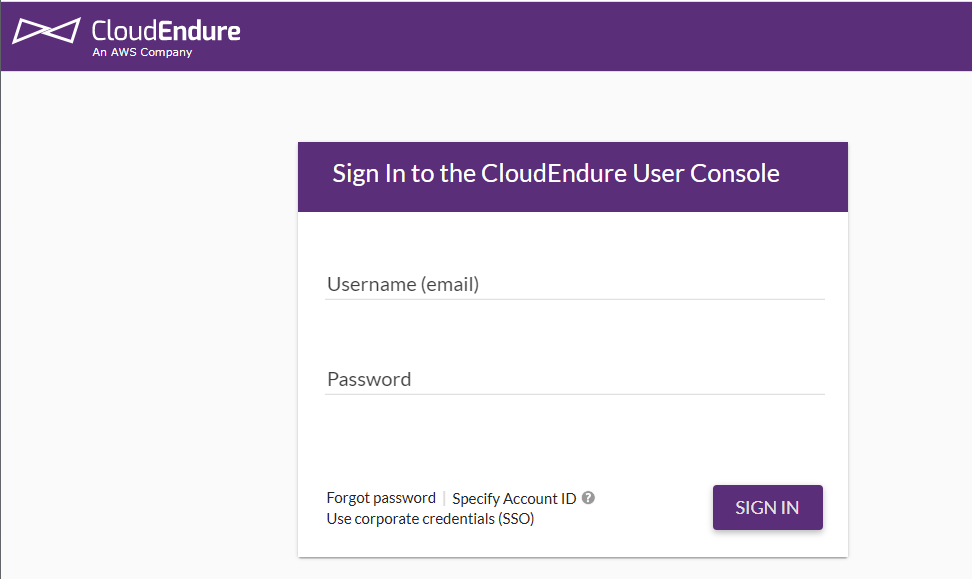Click the purple top header bar
972x579 pixels.
tap(600, 36)
